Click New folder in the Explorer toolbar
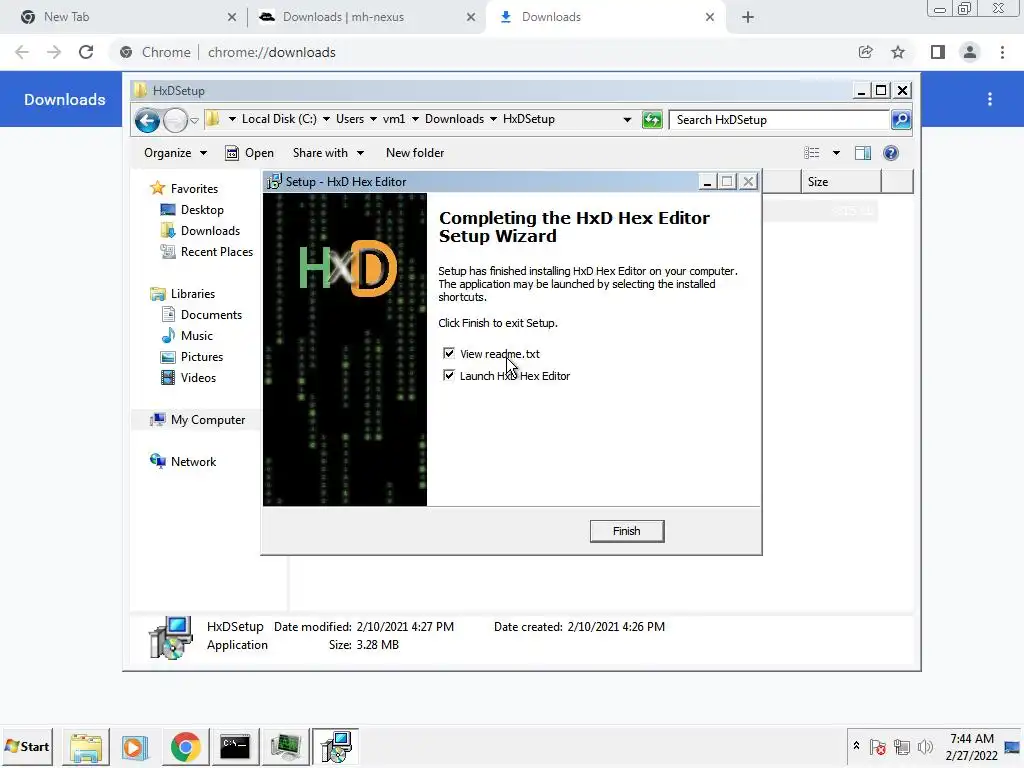Viewport: 1024px width, 768px height. (x=415, y=153)
